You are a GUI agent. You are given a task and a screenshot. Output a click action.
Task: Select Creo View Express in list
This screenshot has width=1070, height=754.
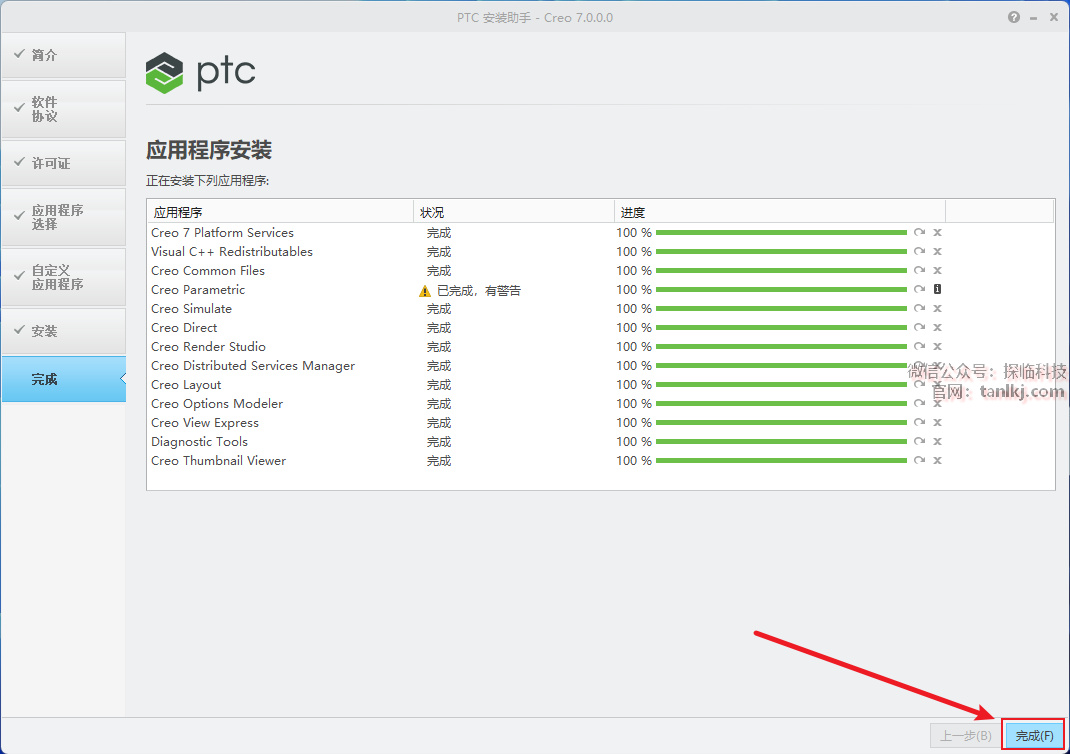(205, 423)
